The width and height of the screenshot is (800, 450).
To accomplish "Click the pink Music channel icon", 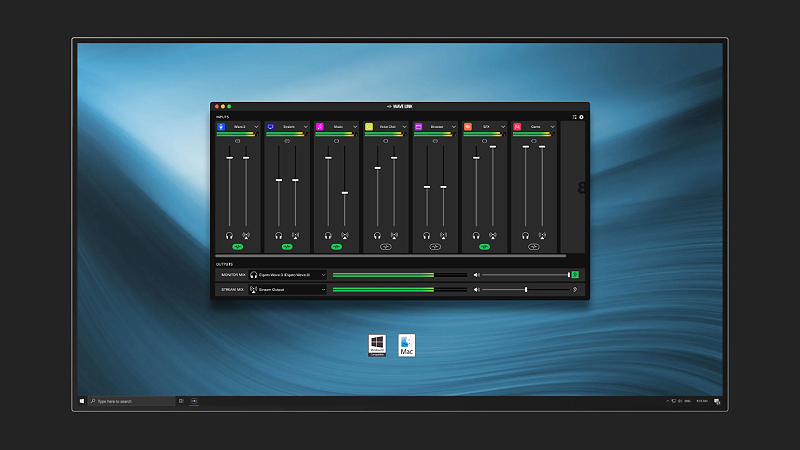I will pos(320,127).
